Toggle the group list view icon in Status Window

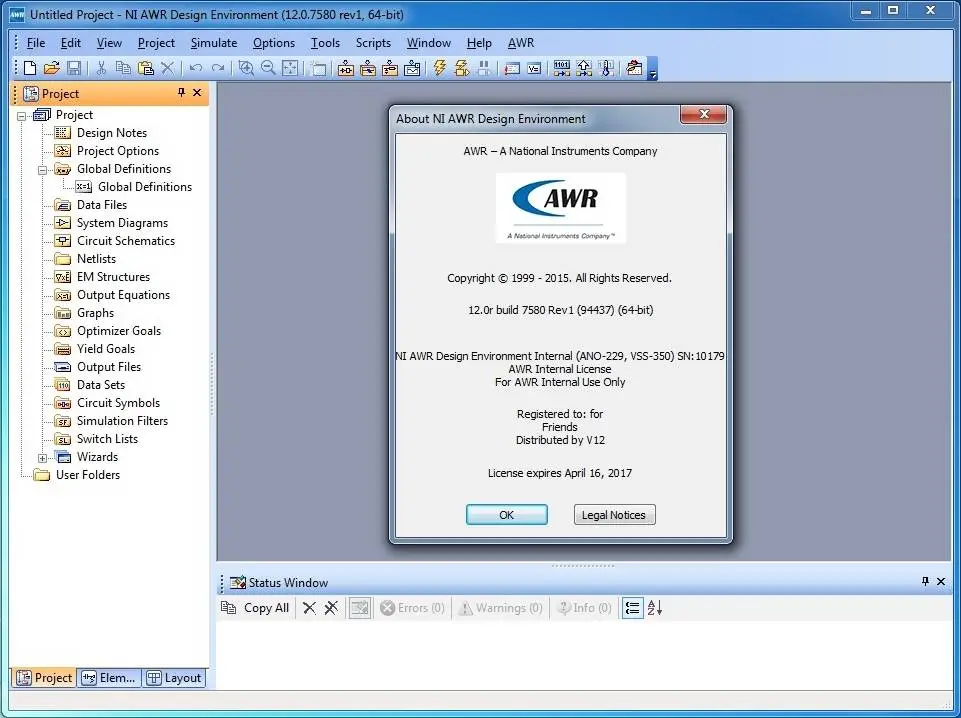(x=632, y=608)
